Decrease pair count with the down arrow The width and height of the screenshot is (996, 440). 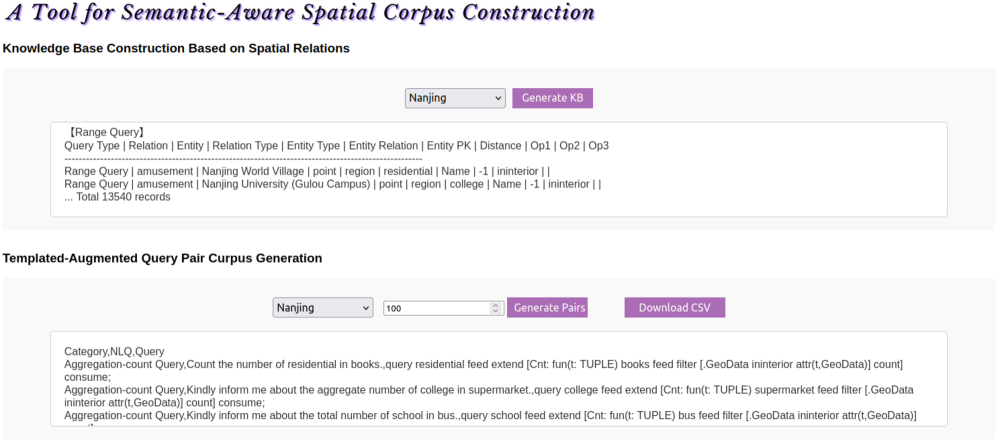tap(495, 311)
